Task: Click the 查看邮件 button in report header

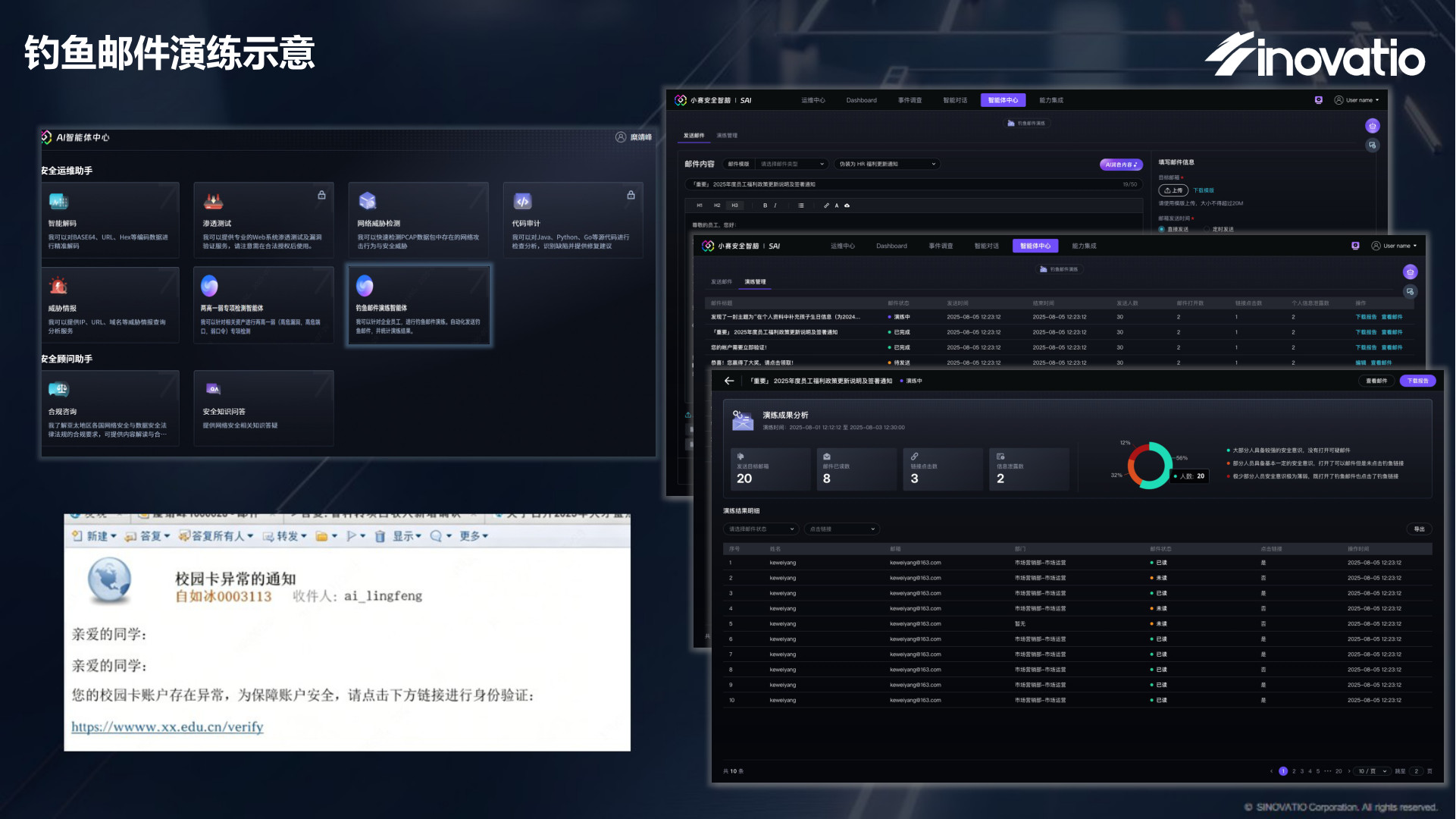Action: pos(1376,381)
